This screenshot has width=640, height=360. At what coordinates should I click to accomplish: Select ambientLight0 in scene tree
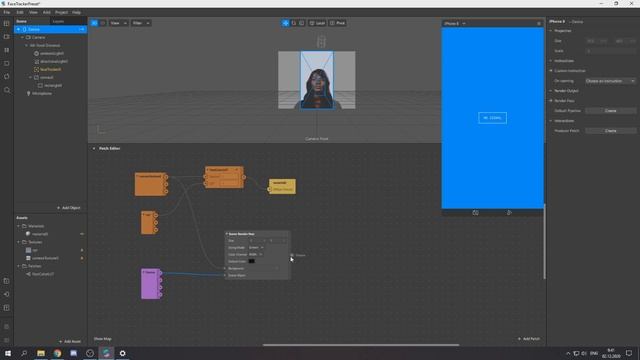[51, 53]
